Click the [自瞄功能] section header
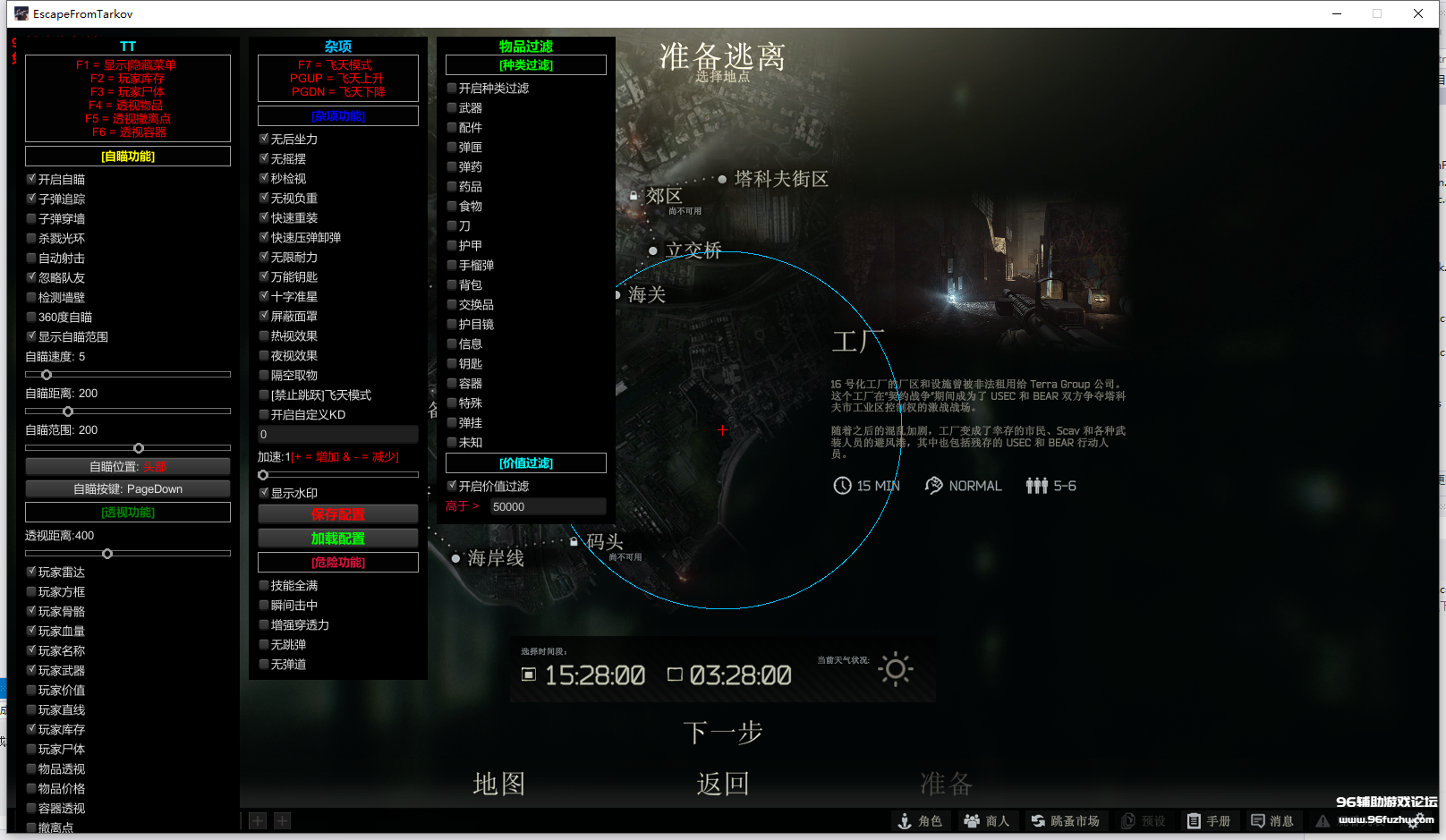This screenshot has width=1446, height=840. pyautogui.click(x=128, y=156)
